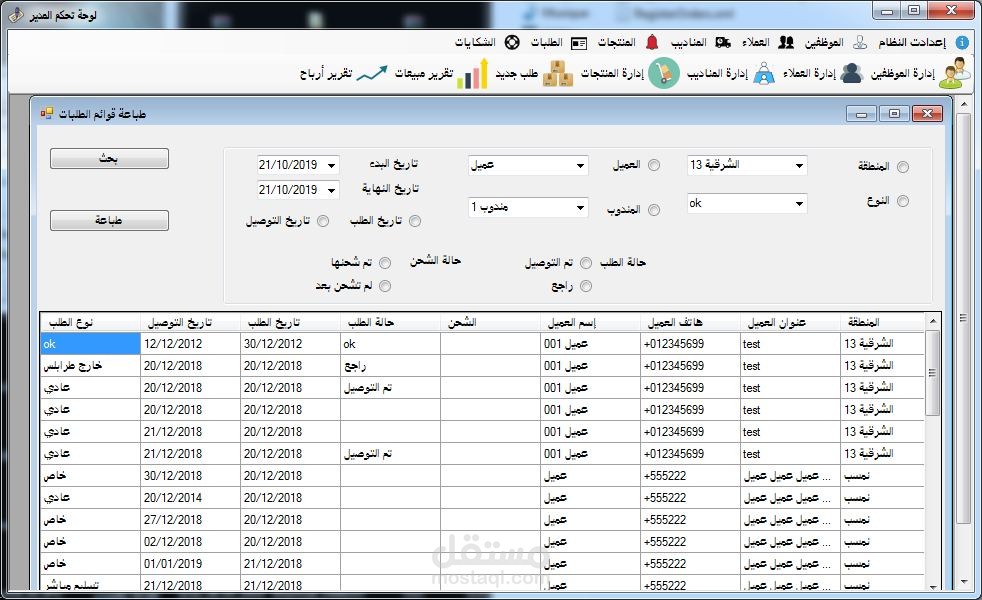The height and width of the screenshot is (600, 982).
Task: Open products management icon إدارة المنتجات
Action: pos(663,73)
